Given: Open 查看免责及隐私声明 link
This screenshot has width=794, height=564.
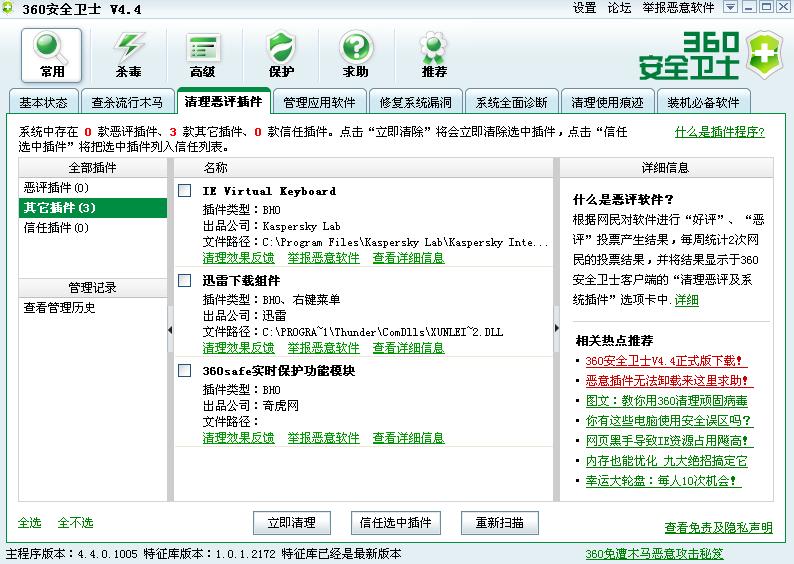Looking at the screenshot, I should [x=719, y=528].
